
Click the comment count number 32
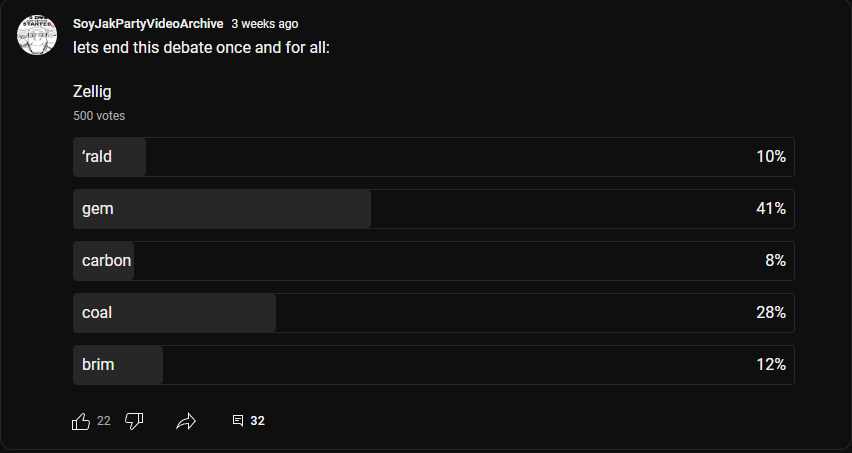(258, 421)
